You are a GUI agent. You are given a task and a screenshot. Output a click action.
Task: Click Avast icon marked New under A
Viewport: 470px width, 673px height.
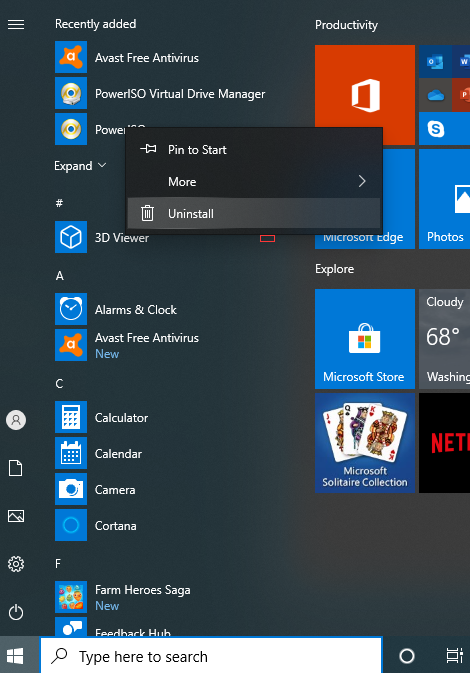(71, 345)
